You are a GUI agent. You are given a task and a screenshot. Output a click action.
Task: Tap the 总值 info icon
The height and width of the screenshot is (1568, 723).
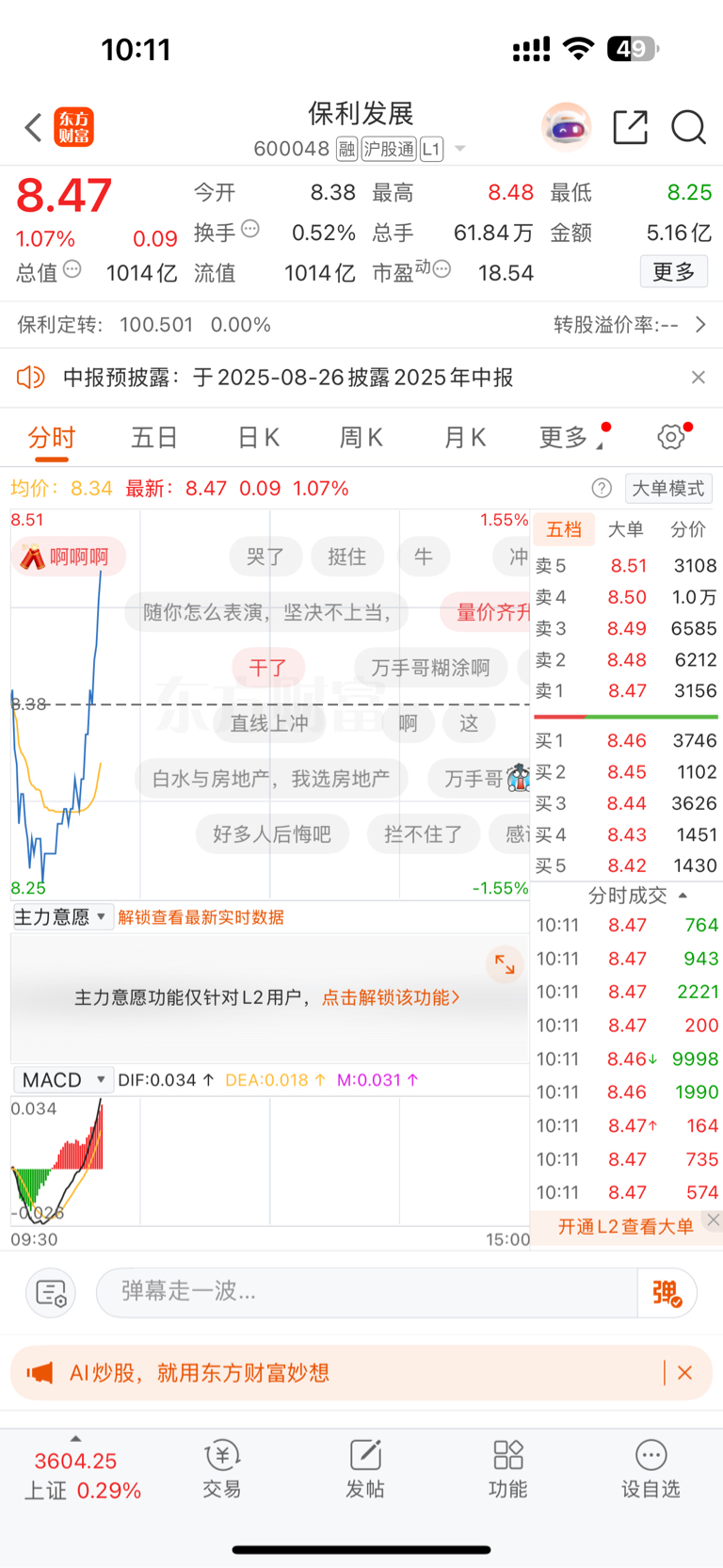[x=72, y=269]
